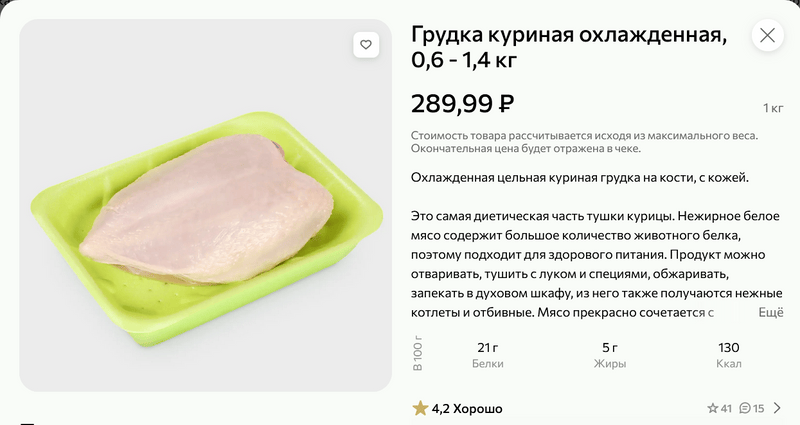Click the line "Охлажденная цельная куриная грудка на кости"
The image size is (800, 425).
[580, 178]
